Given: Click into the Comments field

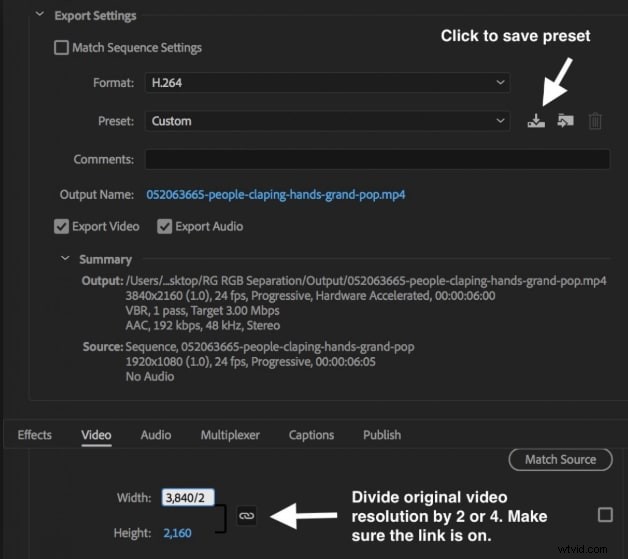Looking at the screenshot, I should (377, 159).
